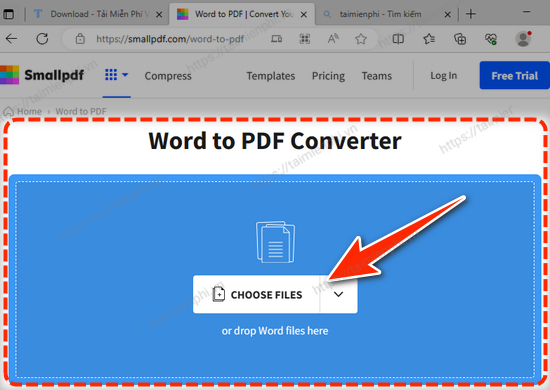Activate the Read aloud icon
Viewport: 550px width, 390px height.
pos(333,39)
